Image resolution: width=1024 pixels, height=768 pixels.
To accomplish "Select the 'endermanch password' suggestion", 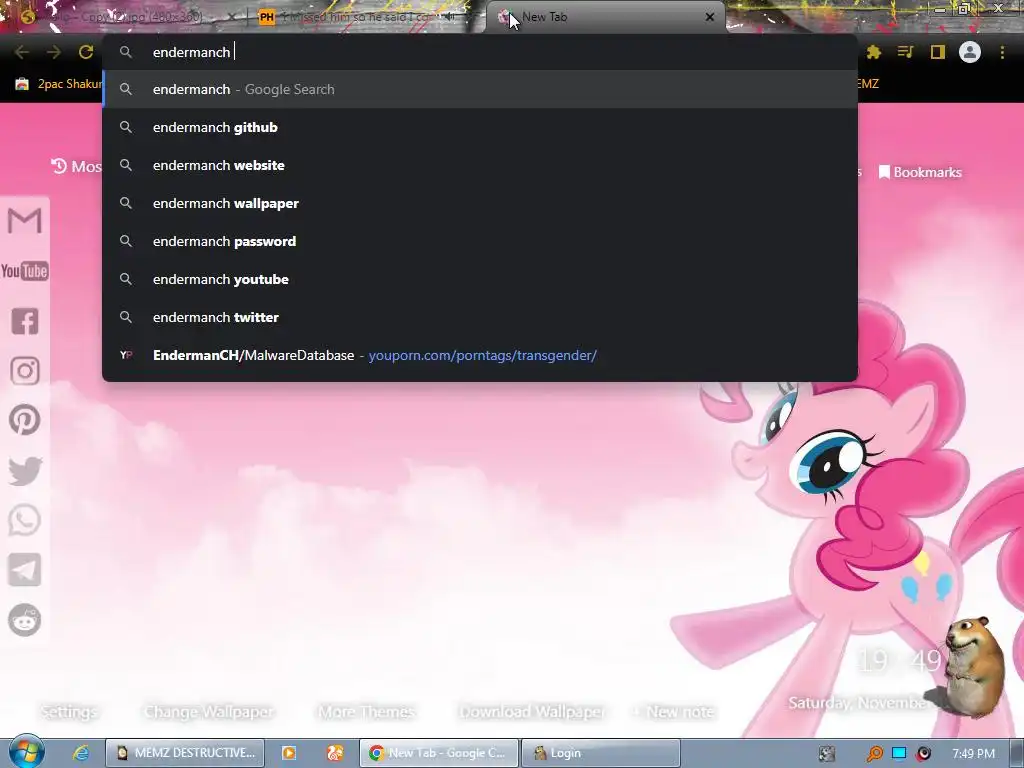I will pyautogui.click(x=480, y=241).
